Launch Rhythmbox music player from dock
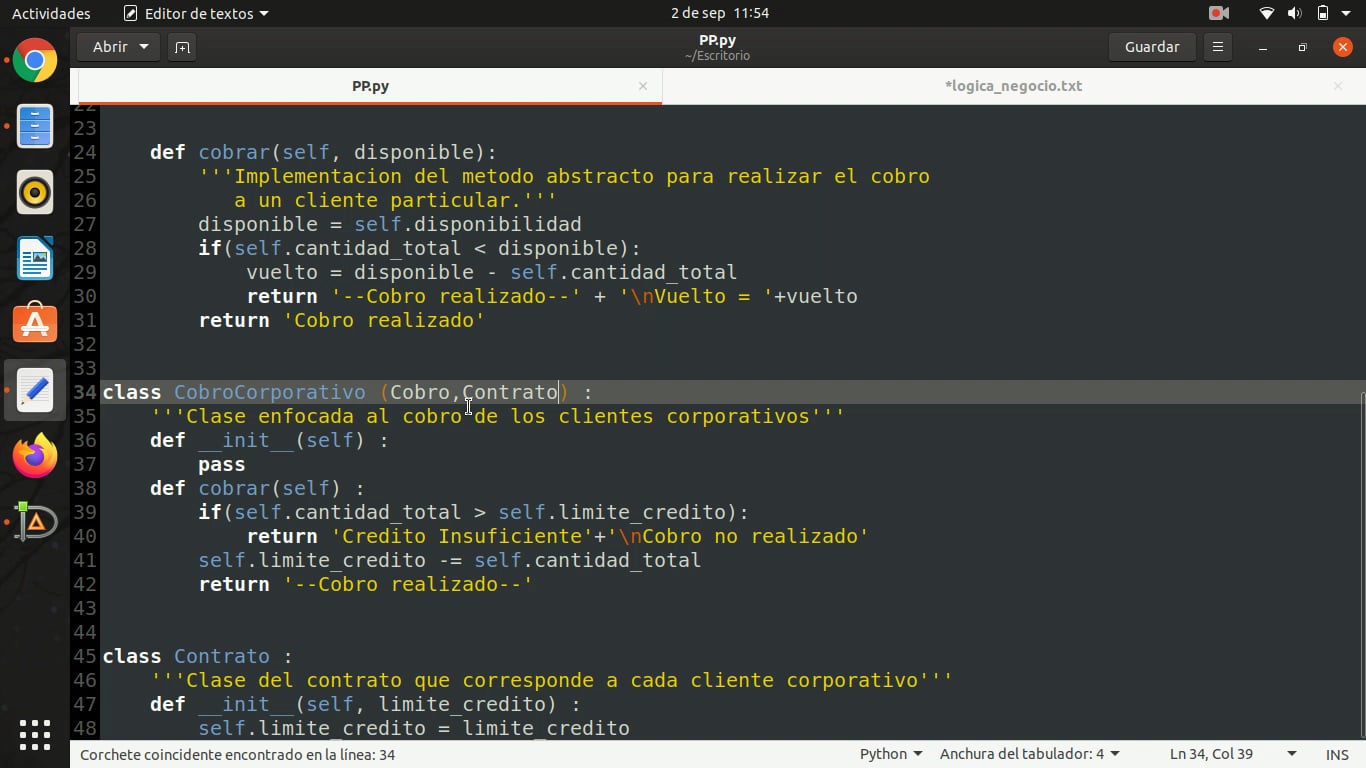 (x=35, y=192)
